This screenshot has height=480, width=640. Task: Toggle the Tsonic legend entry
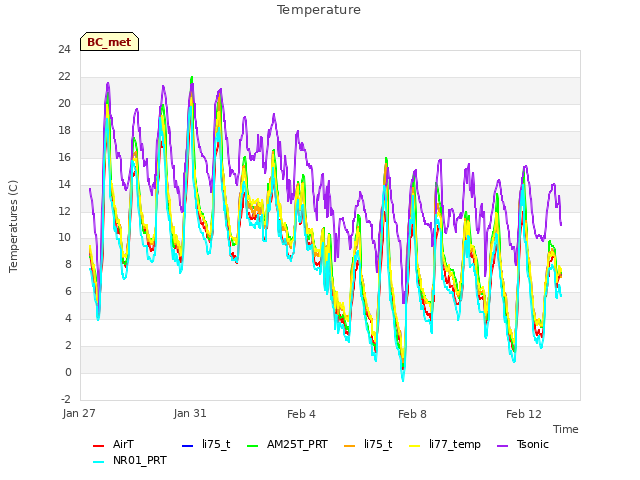pyautogui.click(x=523, y=444)
